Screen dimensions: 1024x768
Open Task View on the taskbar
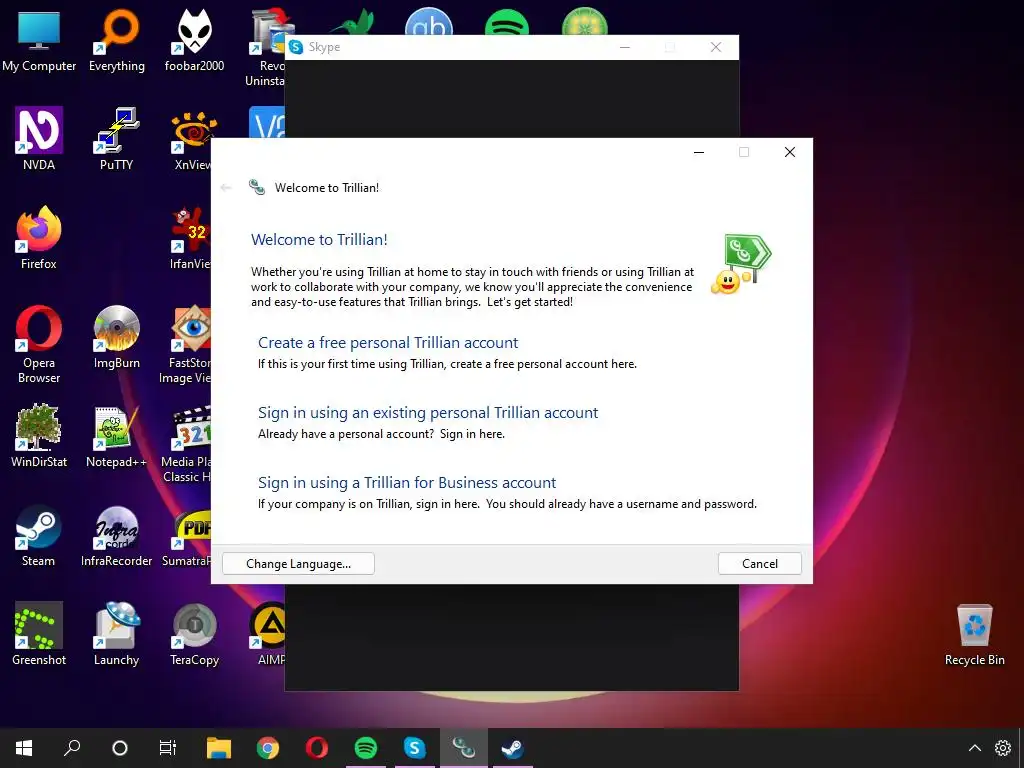(x=168, y=748)
